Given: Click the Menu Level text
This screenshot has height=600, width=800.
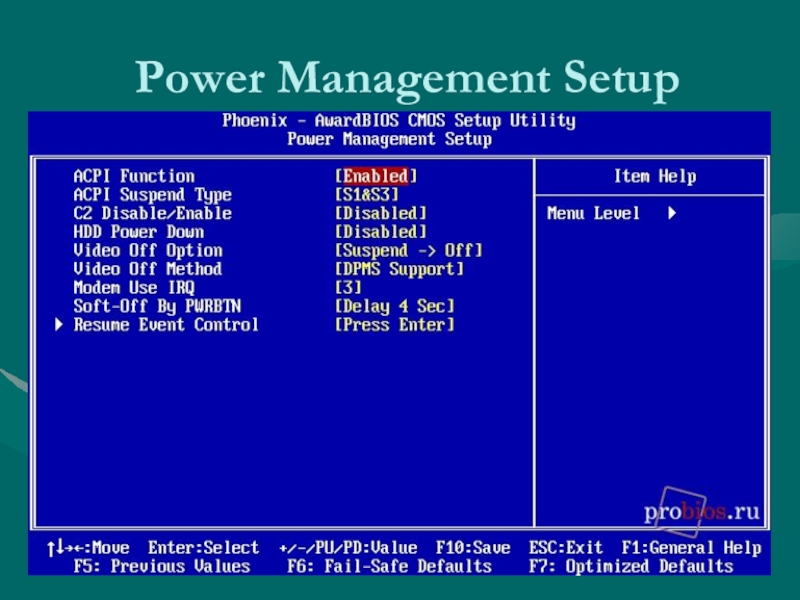Looking at the screenshot, I should 593,213.
